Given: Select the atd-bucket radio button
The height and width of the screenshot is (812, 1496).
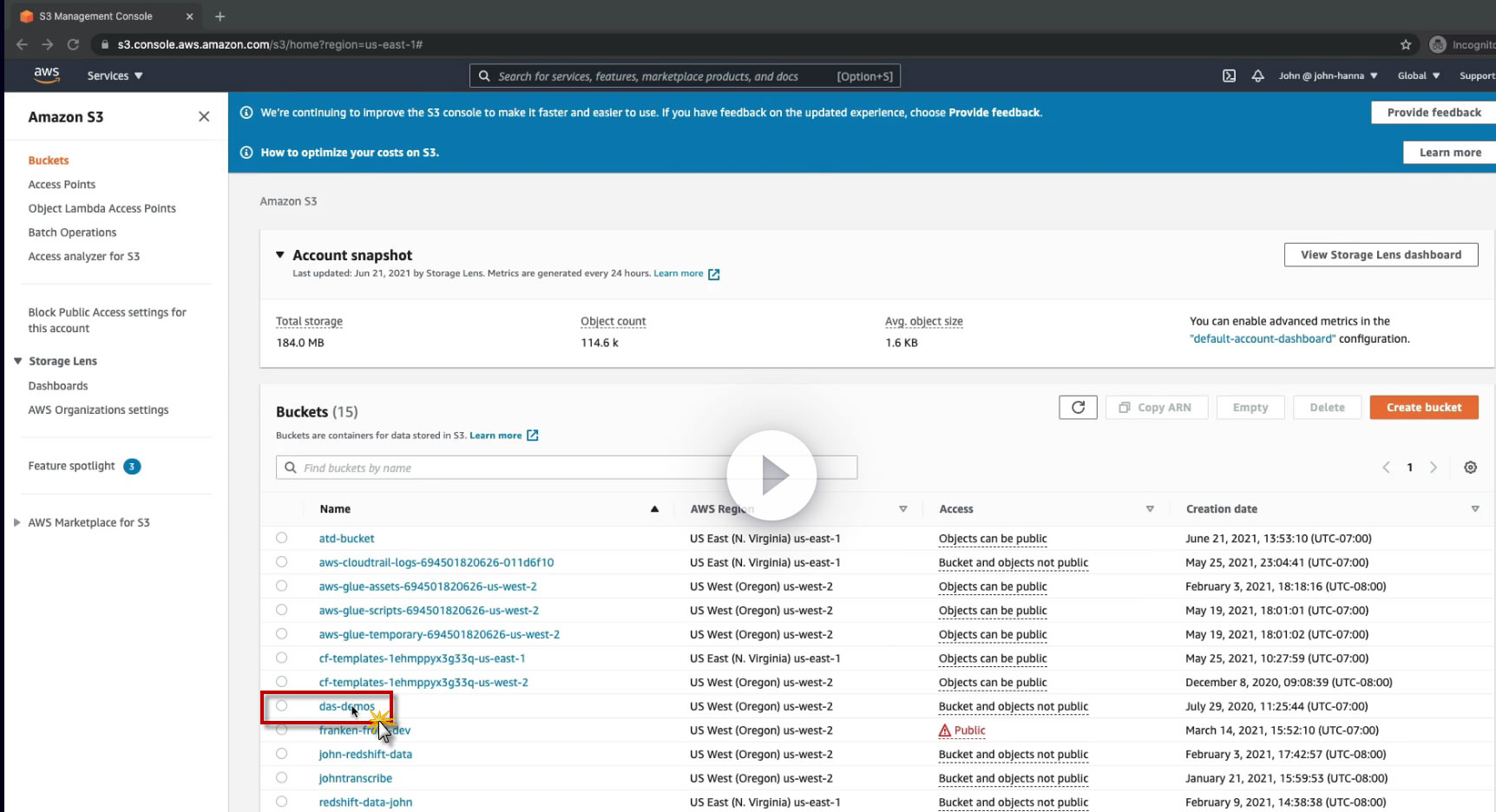Looking at the screenshot, I should pos(281,538).
